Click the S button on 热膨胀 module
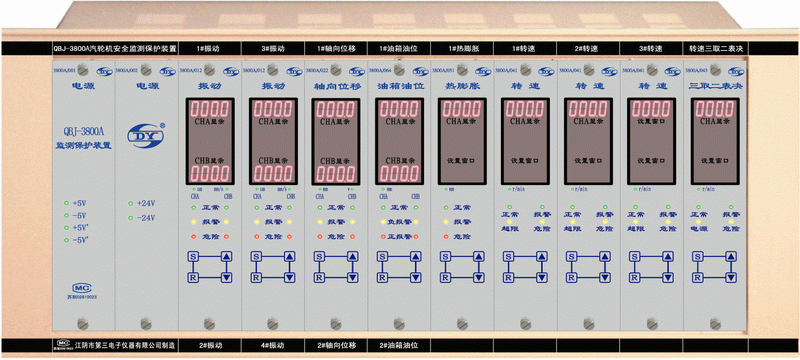The height and width of the screenshot is (360, 800). tap(445, 257)
